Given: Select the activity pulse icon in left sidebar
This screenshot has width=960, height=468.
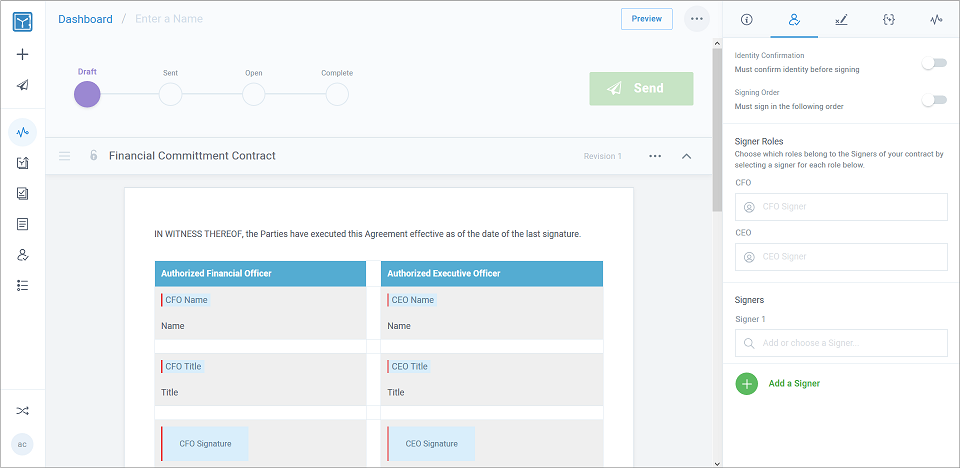Looking at the screenshot, I should pos(23,132).
